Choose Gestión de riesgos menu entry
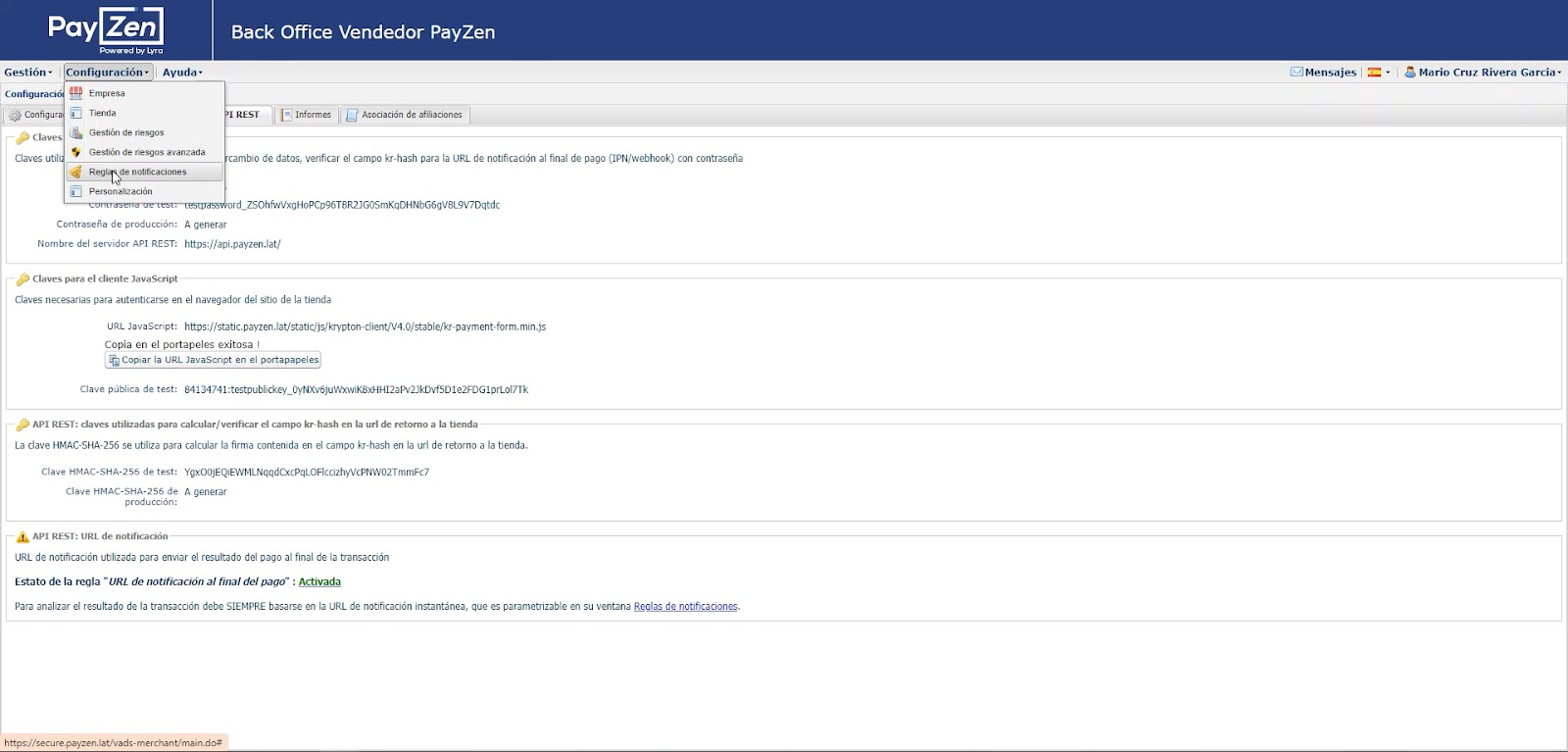The width and height of the screenshot is (1568, 752). pos(144,132)
